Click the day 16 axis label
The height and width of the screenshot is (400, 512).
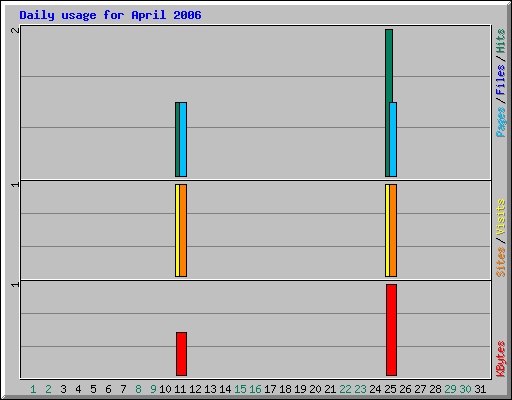255,389
